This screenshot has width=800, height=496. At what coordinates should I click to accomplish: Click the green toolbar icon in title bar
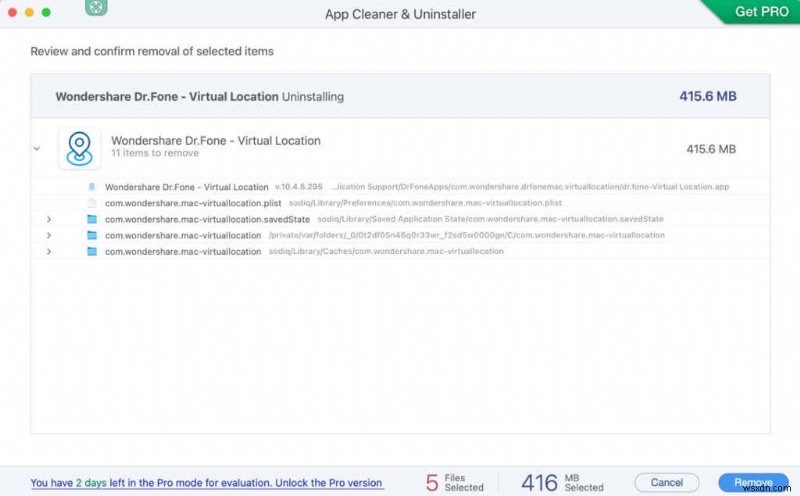point(97,8)
